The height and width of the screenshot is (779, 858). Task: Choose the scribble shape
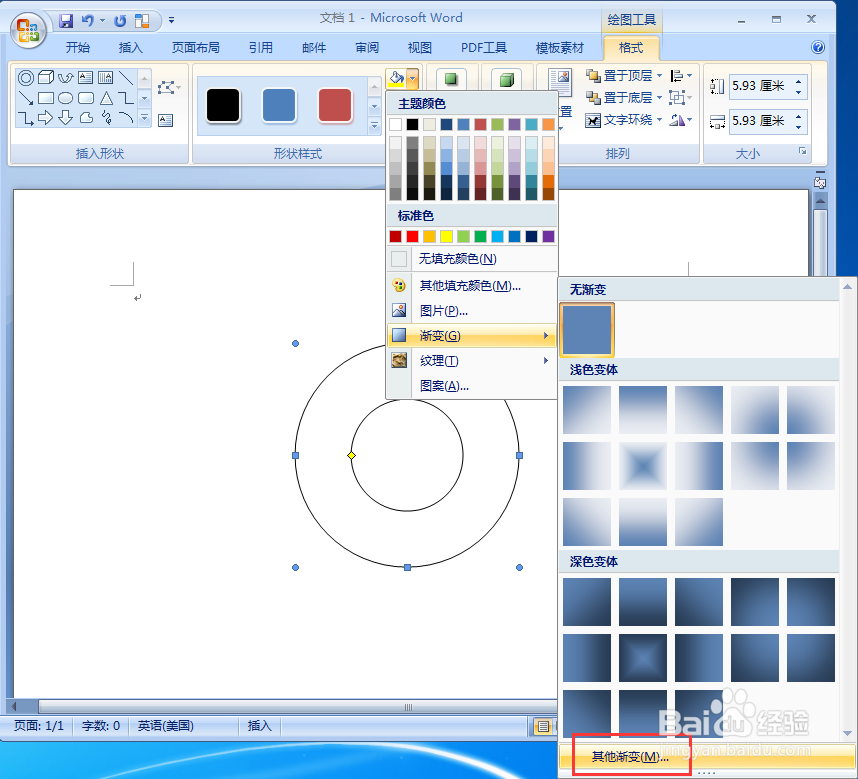point(106,118)
